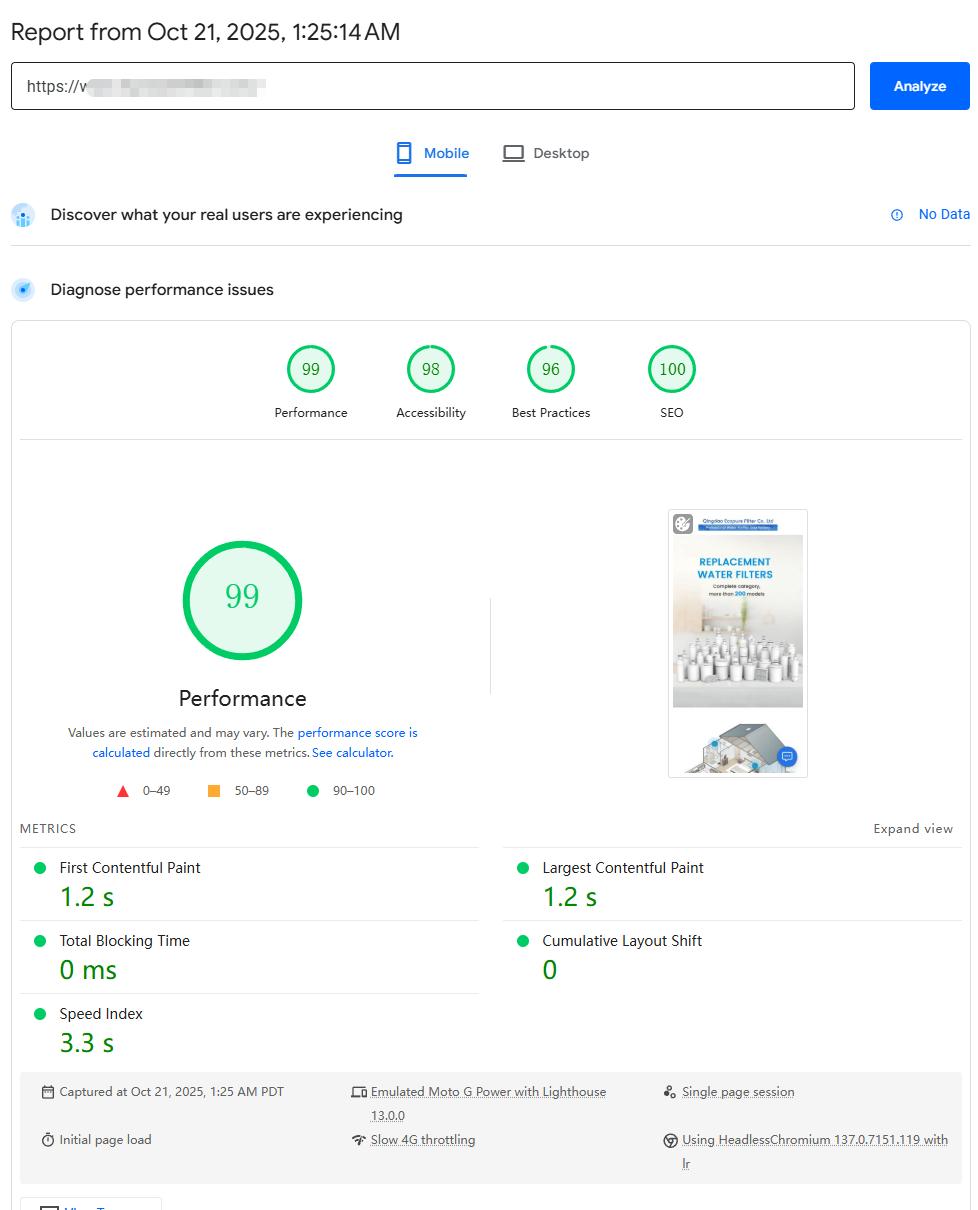The width and height of the screenshot is (978, 1210).
Task: Click the diagnose performance issues icon
Action: point(23,290)
